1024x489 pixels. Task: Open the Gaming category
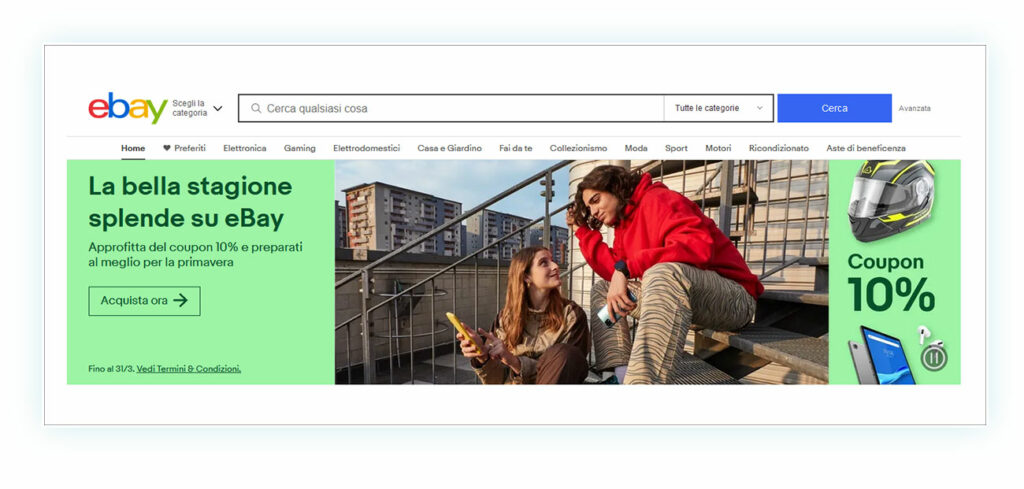tap(300, 148)
